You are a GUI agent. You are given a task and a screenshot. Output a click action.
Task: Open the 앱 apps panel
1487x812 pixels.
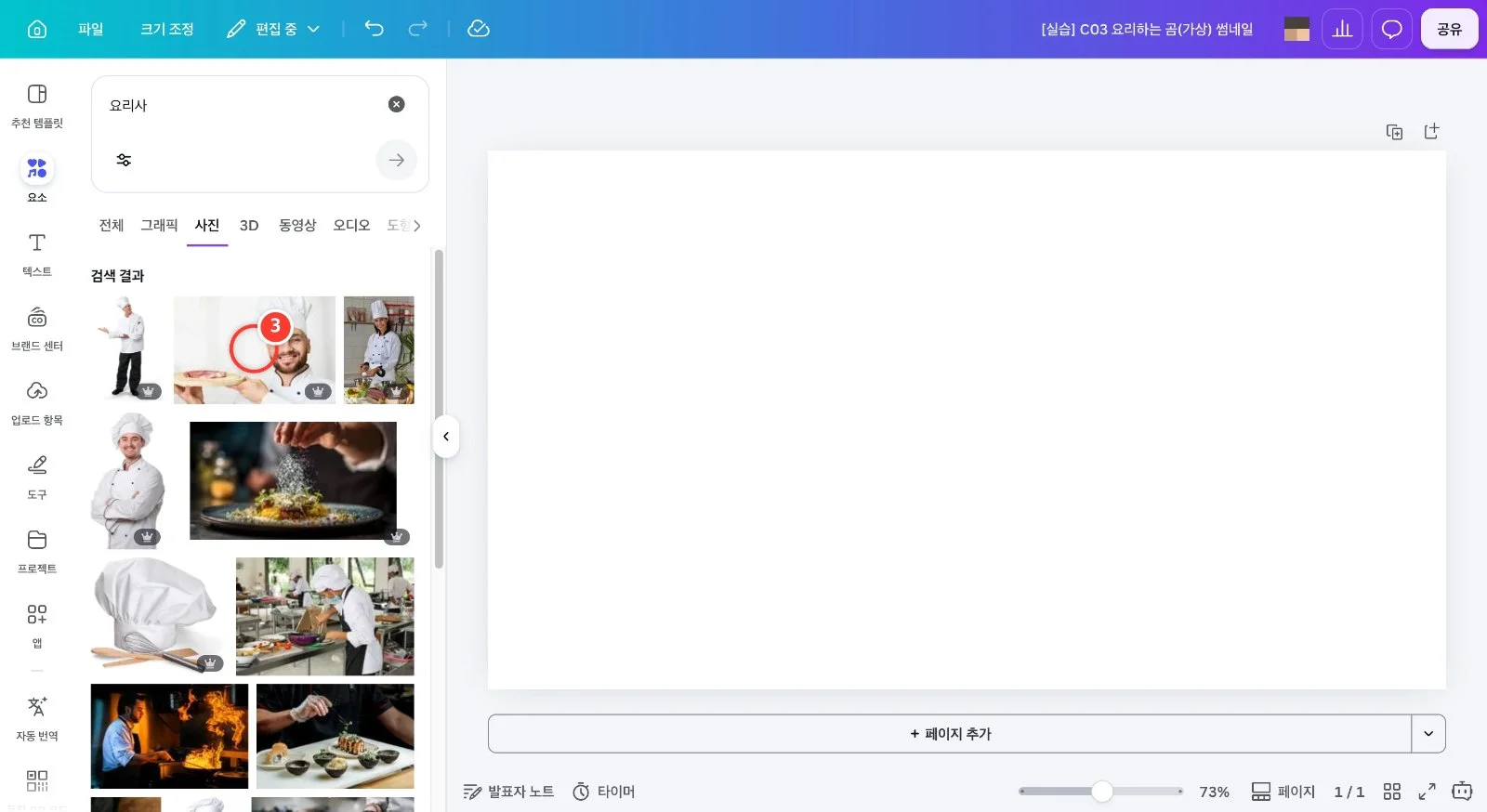click(37, 624)
